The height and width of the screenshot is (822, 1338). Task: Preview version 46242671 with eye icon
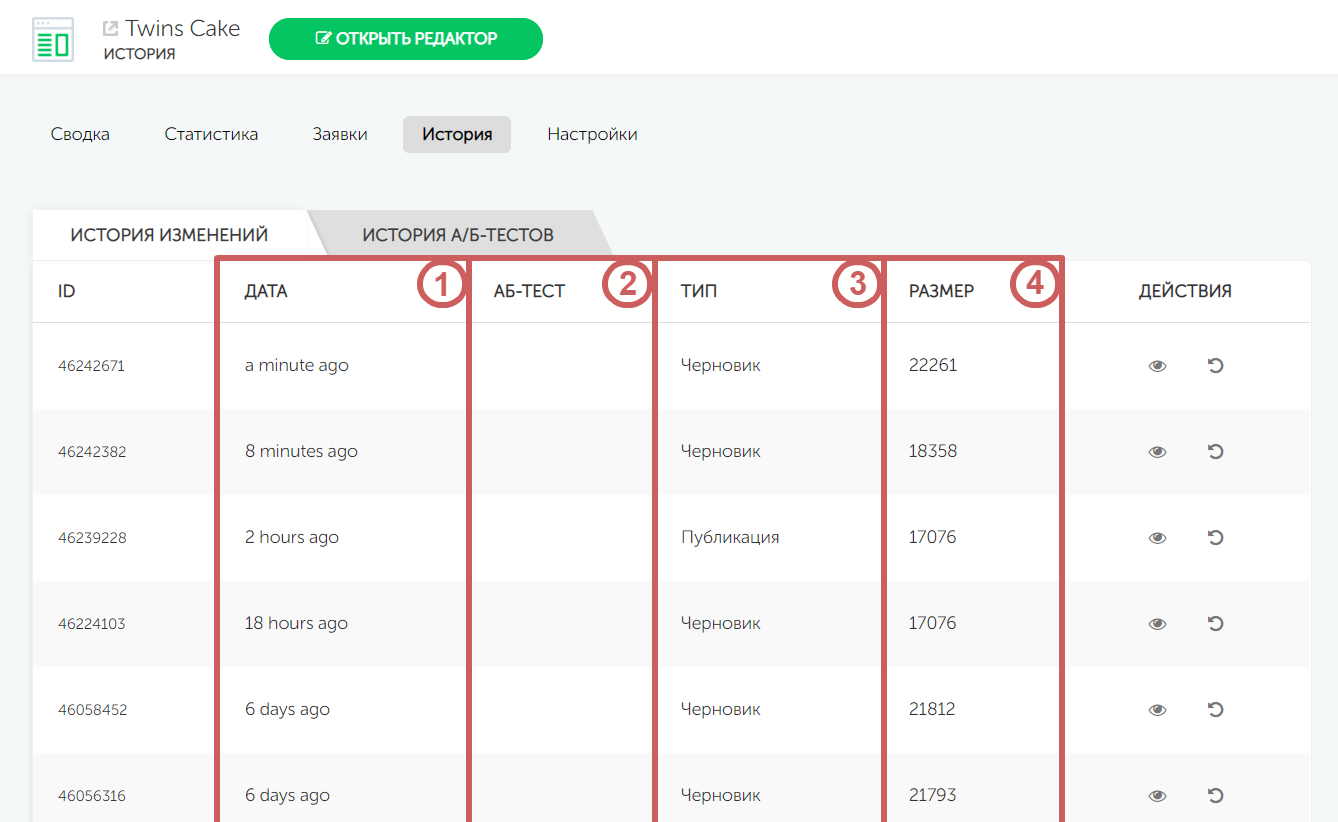[x=1157, y=366]
